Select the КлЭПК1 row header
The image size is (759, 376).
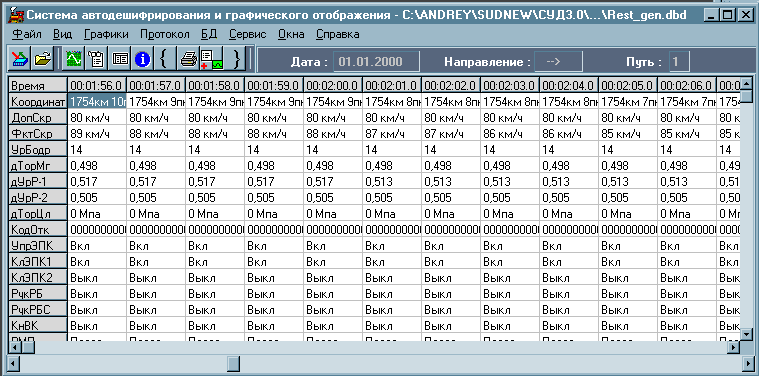(38, 261)
